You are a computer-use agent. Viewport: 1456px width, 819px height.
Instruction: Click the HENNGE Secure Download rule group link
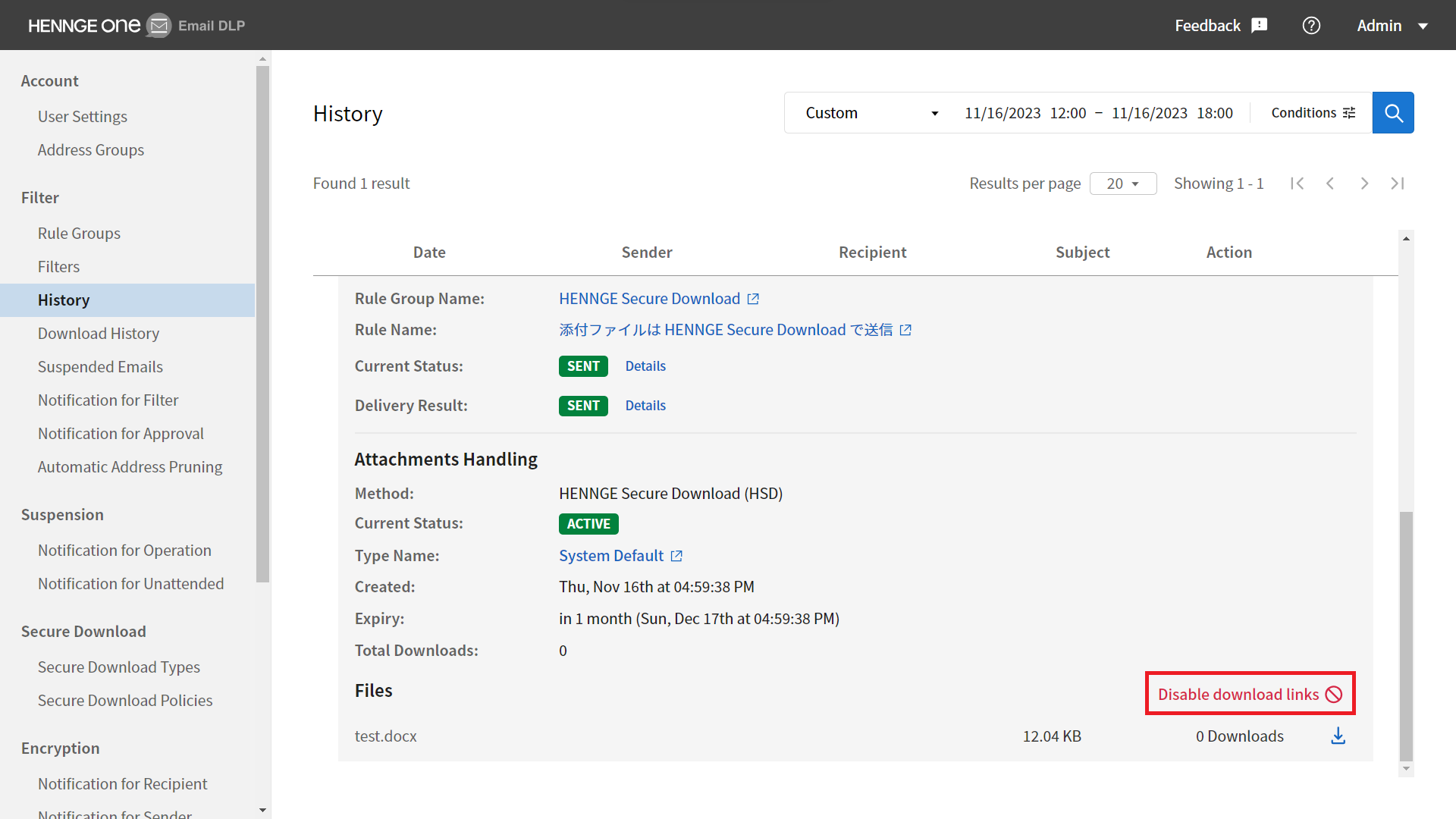(649, 299)
